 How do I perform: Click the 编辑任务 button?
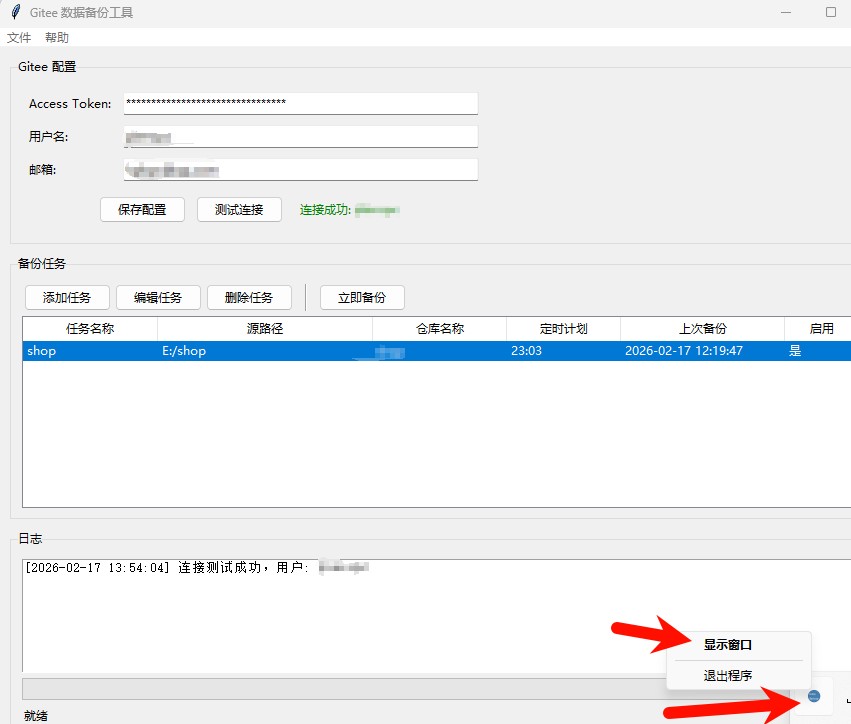pyautogui.click(x=158, y=297)
